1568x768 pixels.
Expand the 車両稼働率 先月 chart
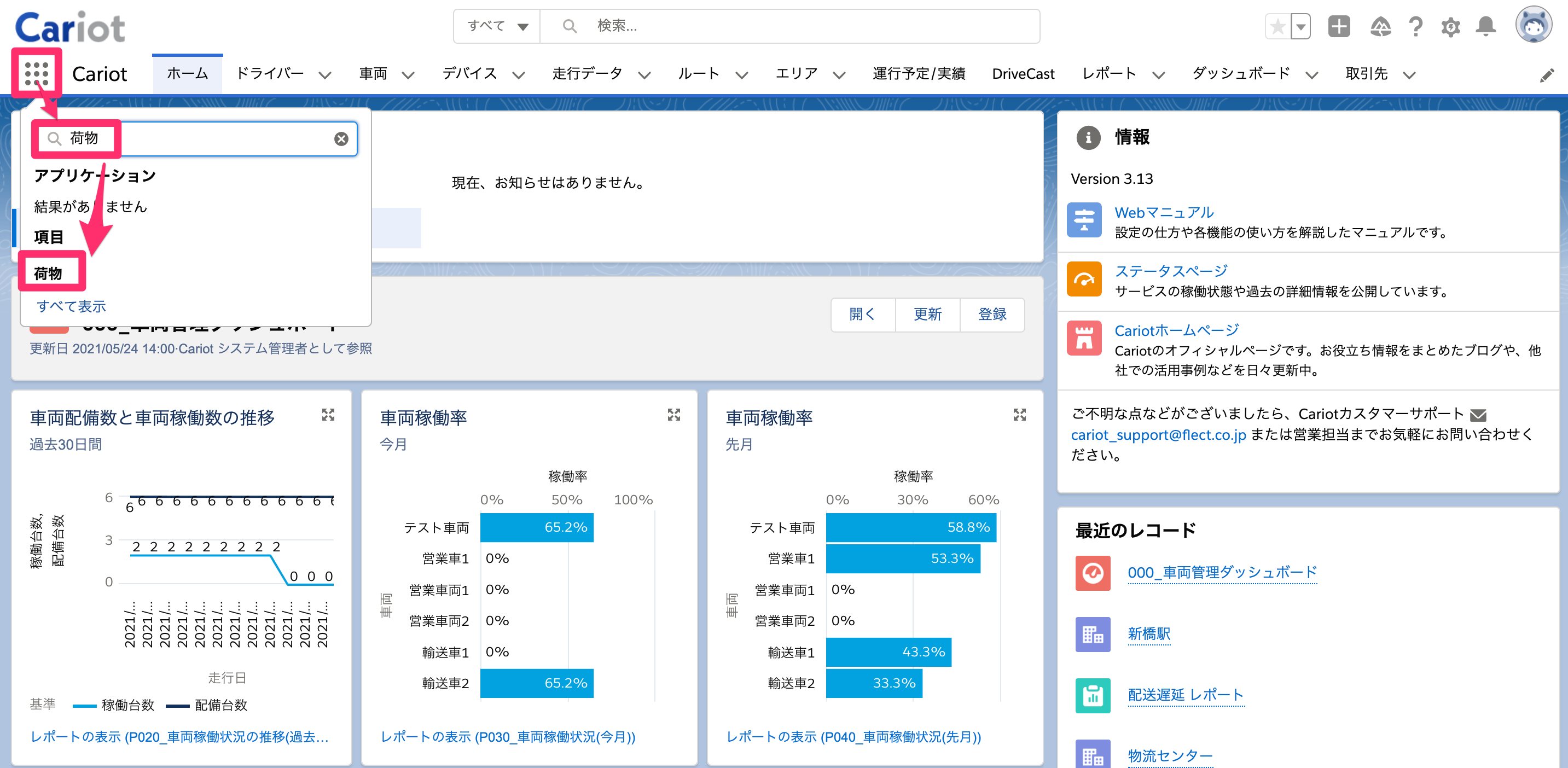coord(1020,415)
